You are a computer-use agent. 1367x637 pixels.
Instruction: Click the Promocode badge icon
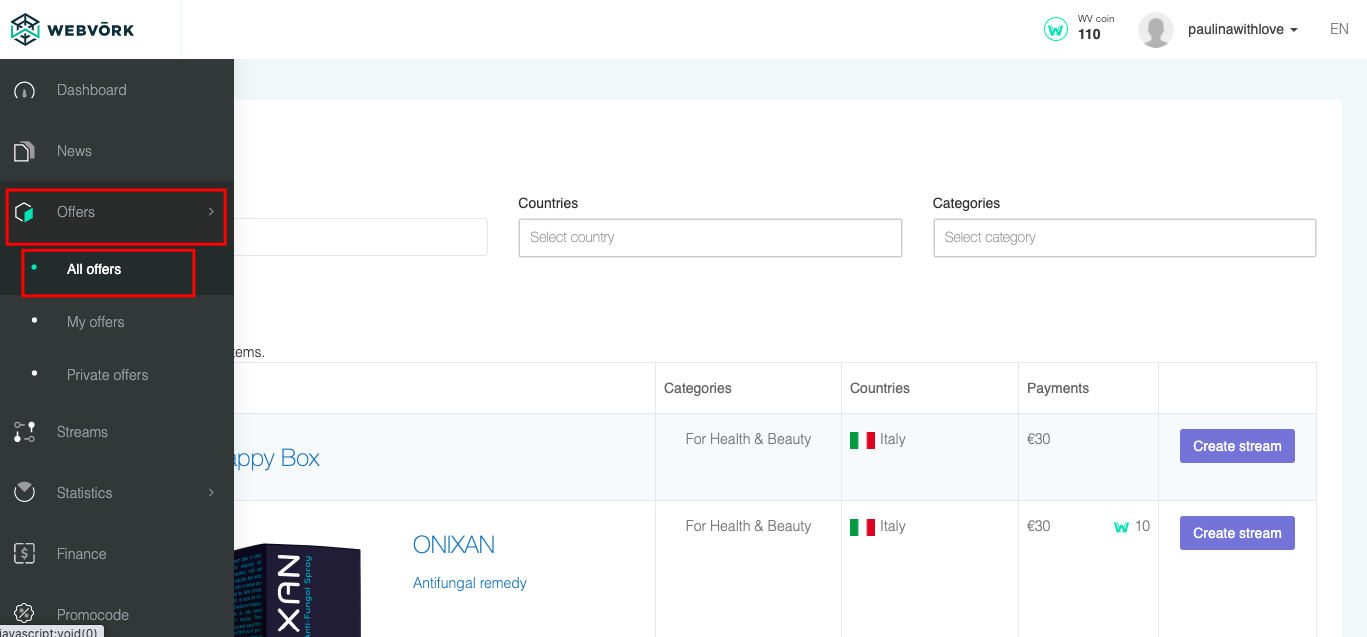pos(24,614)
